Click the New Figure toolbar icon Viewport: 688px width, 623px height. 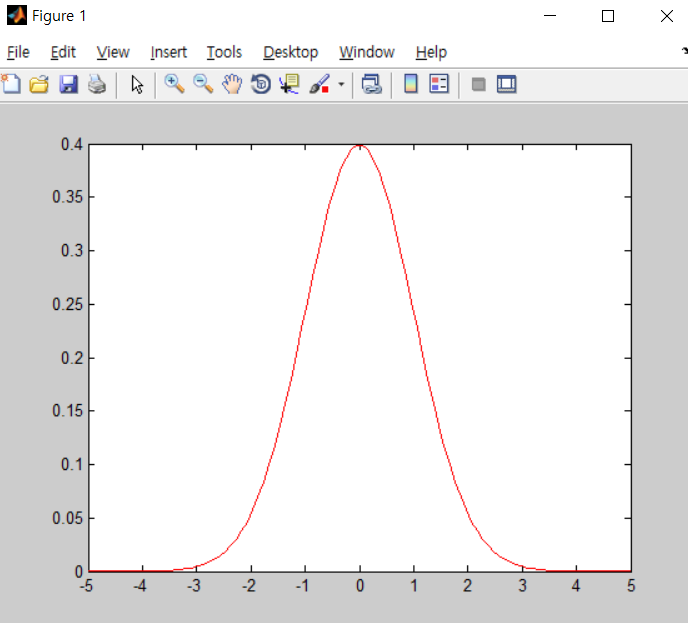(11, 84)
